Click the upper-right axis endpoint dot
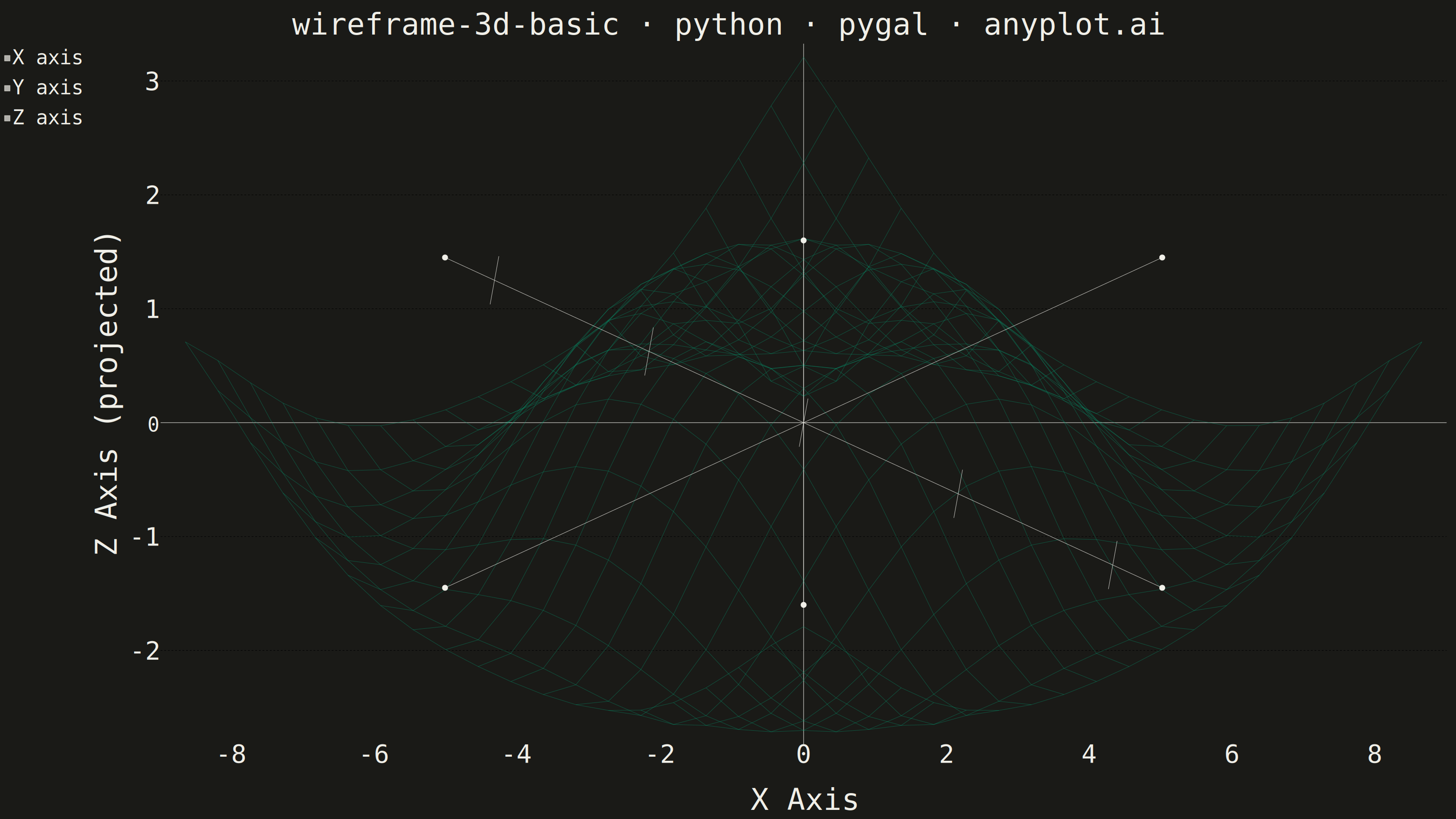The width and height of the screenshot is (1456, 819). click(1162, 257)
